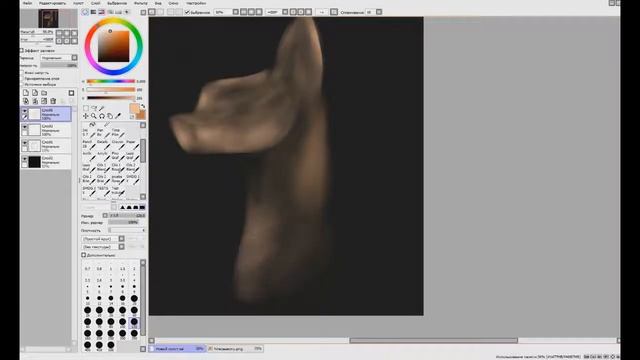
Task: Adjust the minimum brush size bar
Action: click(123, 222)
